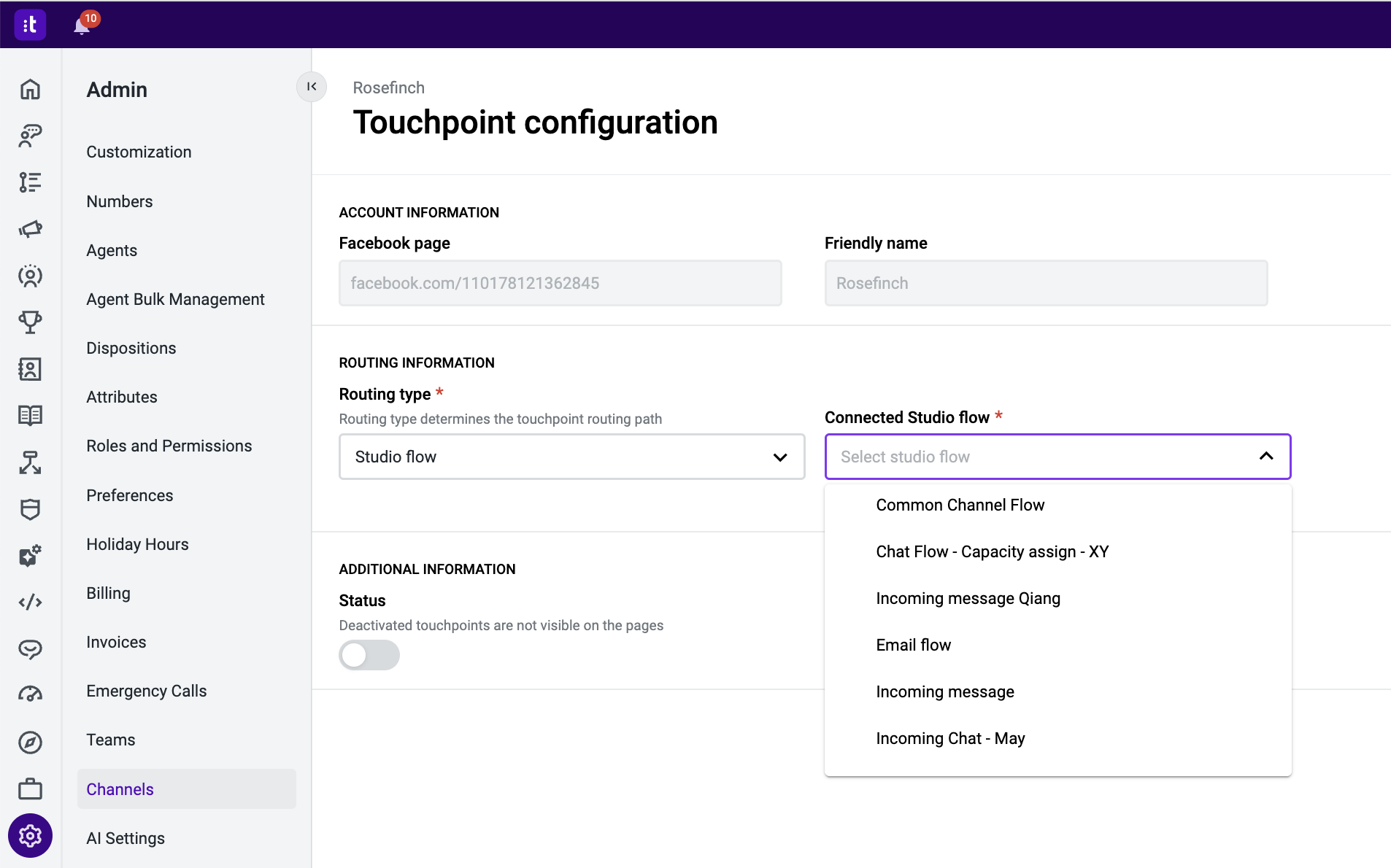Open Customization in Admin menu
This screenshot has width=1391, height=868.
tap(139, 152)
